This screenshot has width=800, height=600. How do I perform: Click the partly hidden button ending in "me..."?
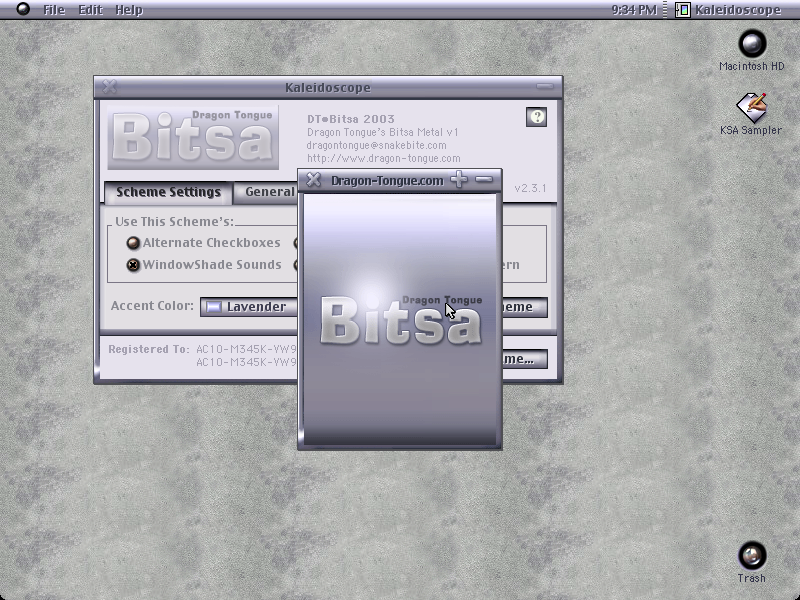pyautogui.click(x=525, y=359)
